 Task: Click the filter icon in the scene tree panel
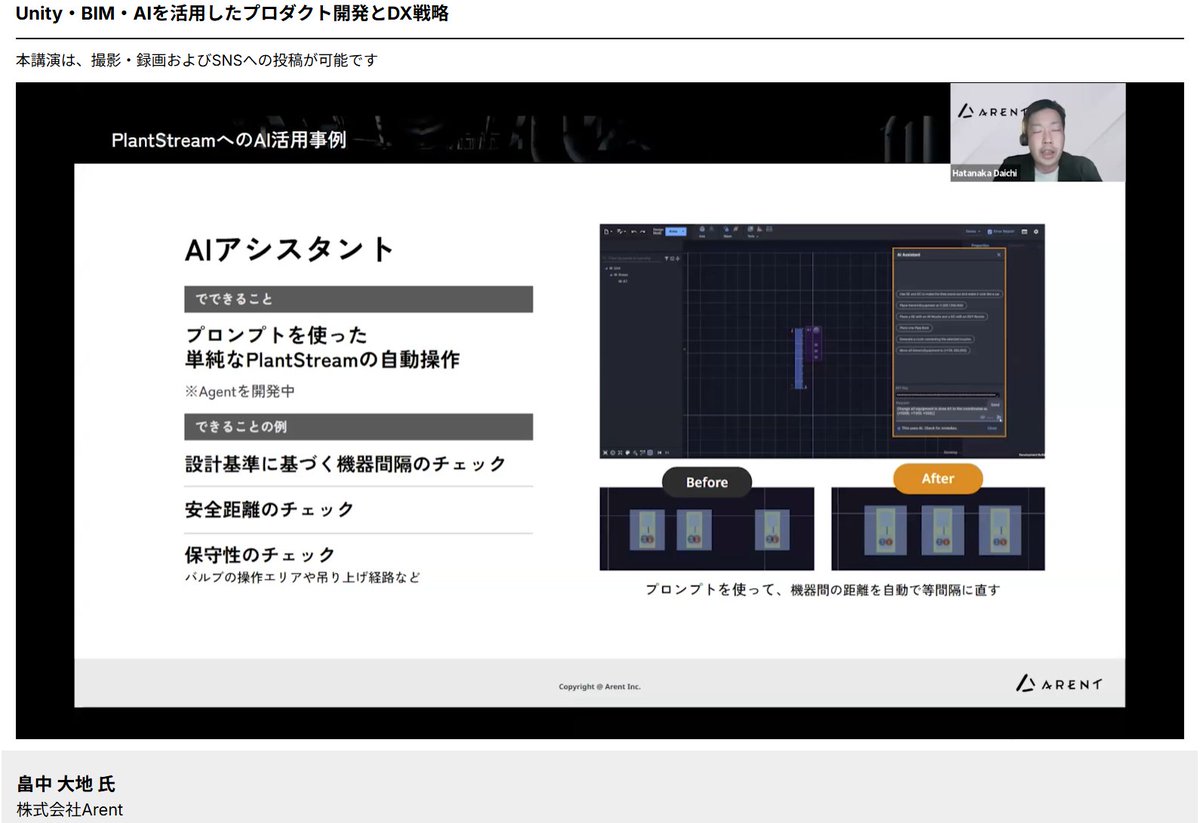coord(666,258)
